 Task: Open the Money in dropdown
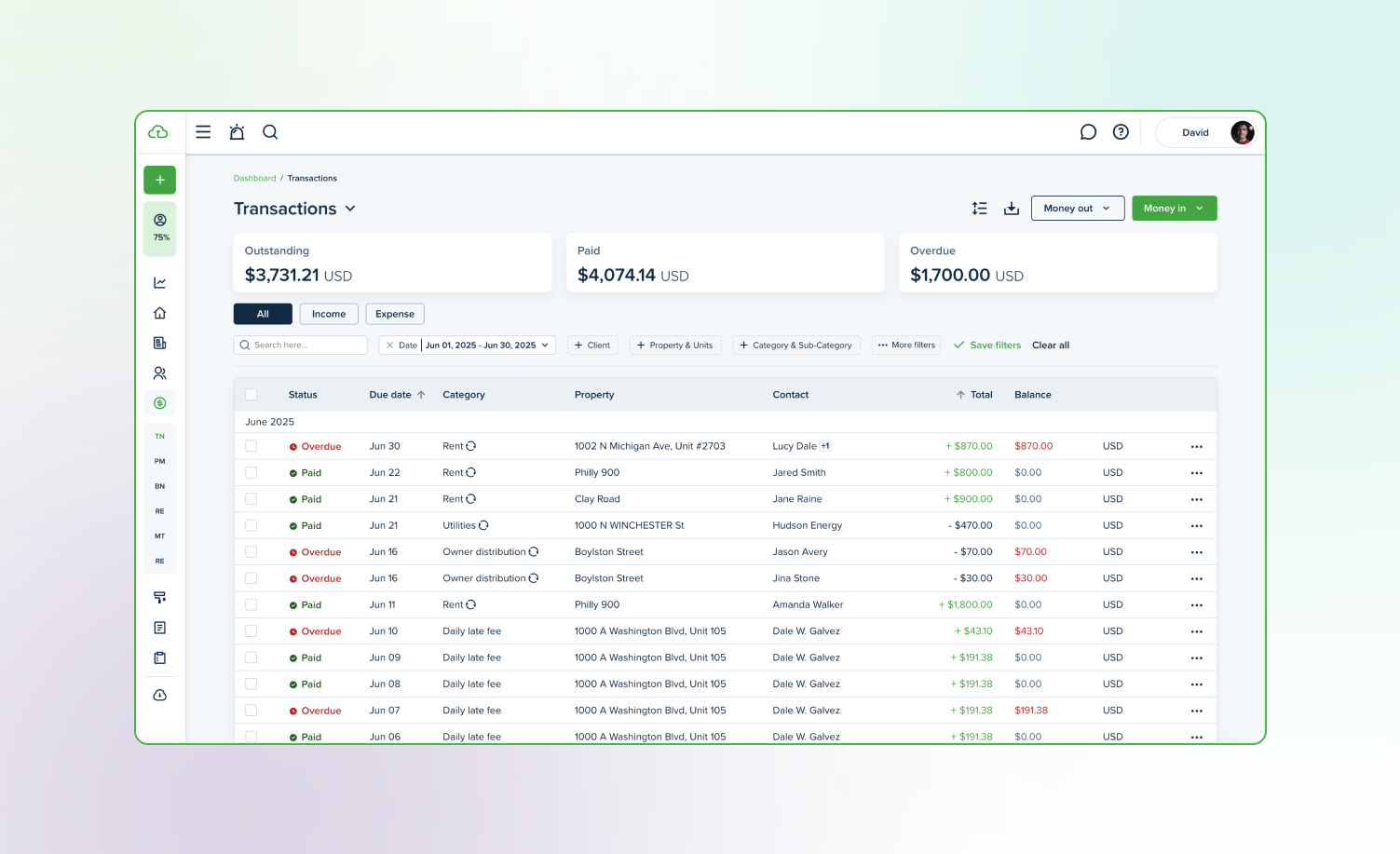[1174, 209]
